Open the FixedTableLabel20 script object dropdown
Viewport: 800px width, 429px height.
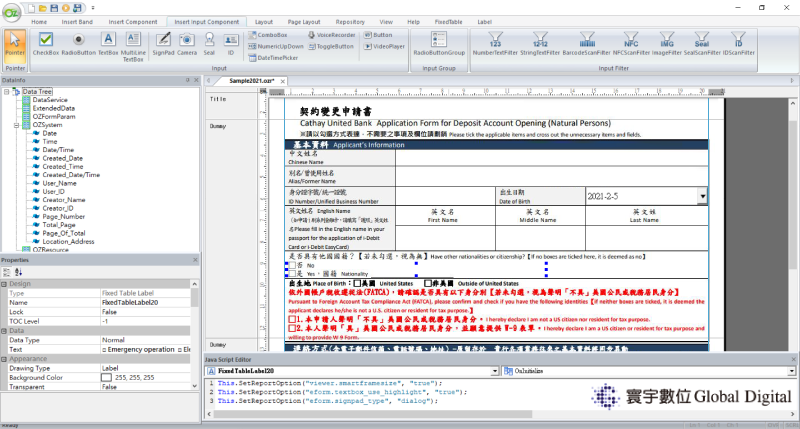pos(494,371)
